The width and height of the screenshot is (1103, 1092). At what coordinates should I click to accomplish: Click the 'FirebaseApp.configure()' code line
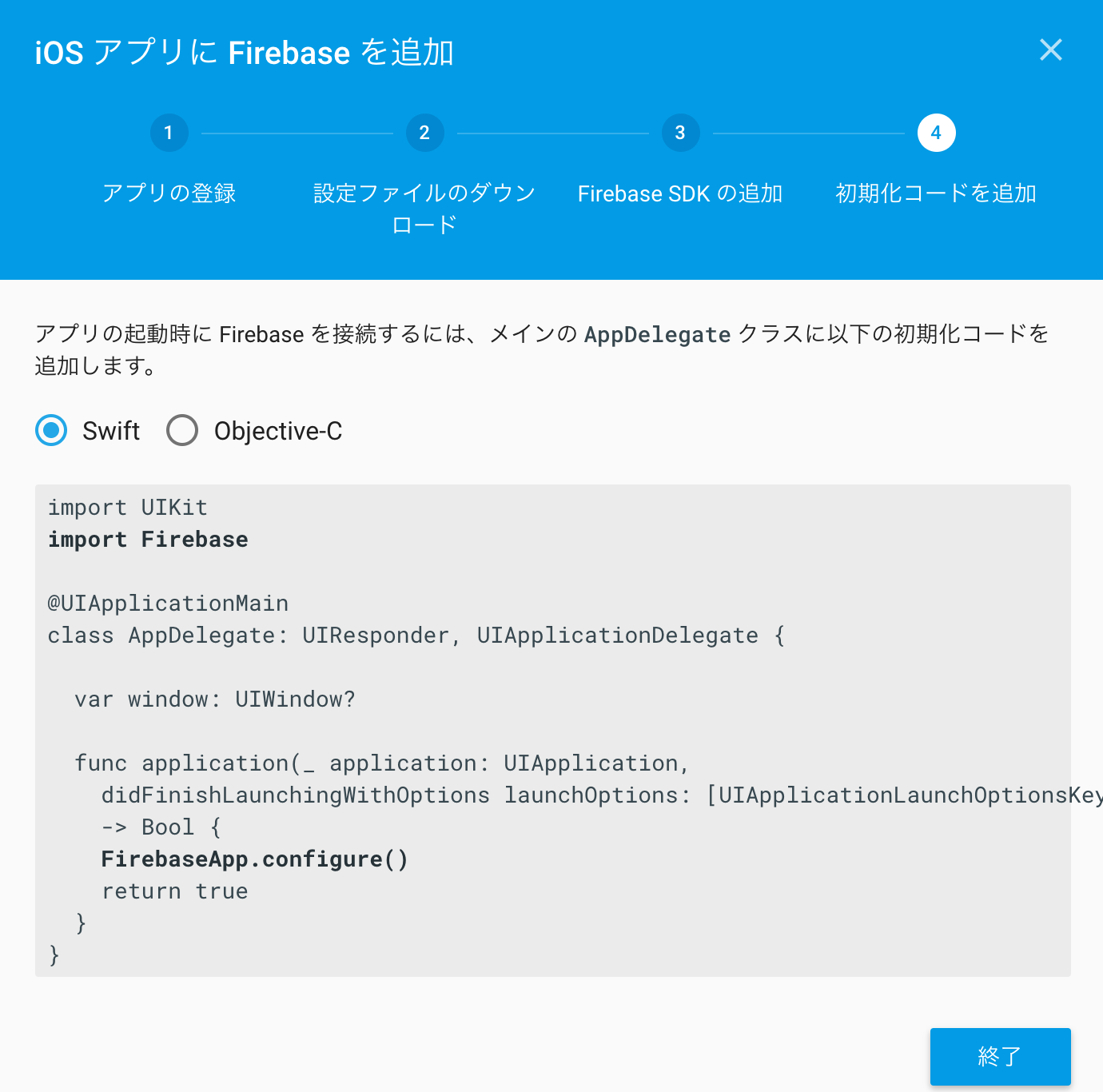pyautogui.click(x=255, y=859)
